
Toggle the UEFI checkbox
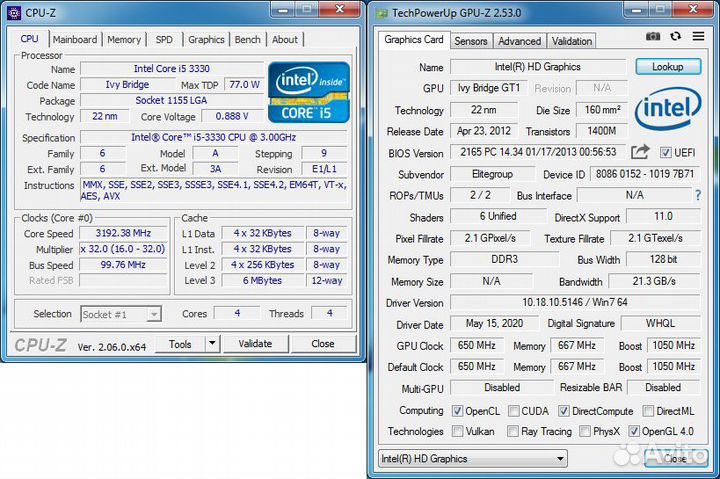point(665,152)
